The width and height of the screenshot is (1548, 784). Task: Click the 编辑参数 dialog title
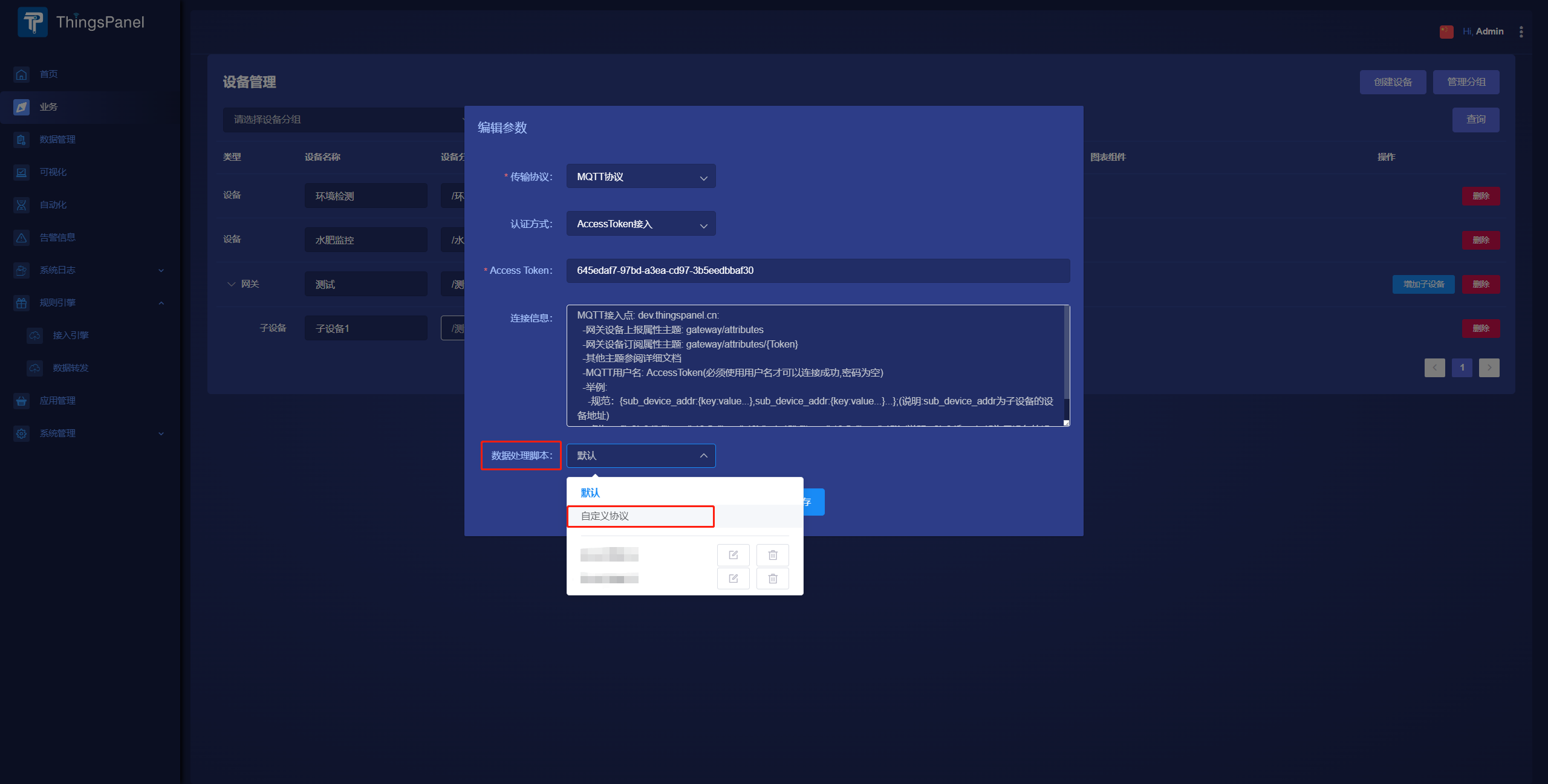[x=502, y=128]
